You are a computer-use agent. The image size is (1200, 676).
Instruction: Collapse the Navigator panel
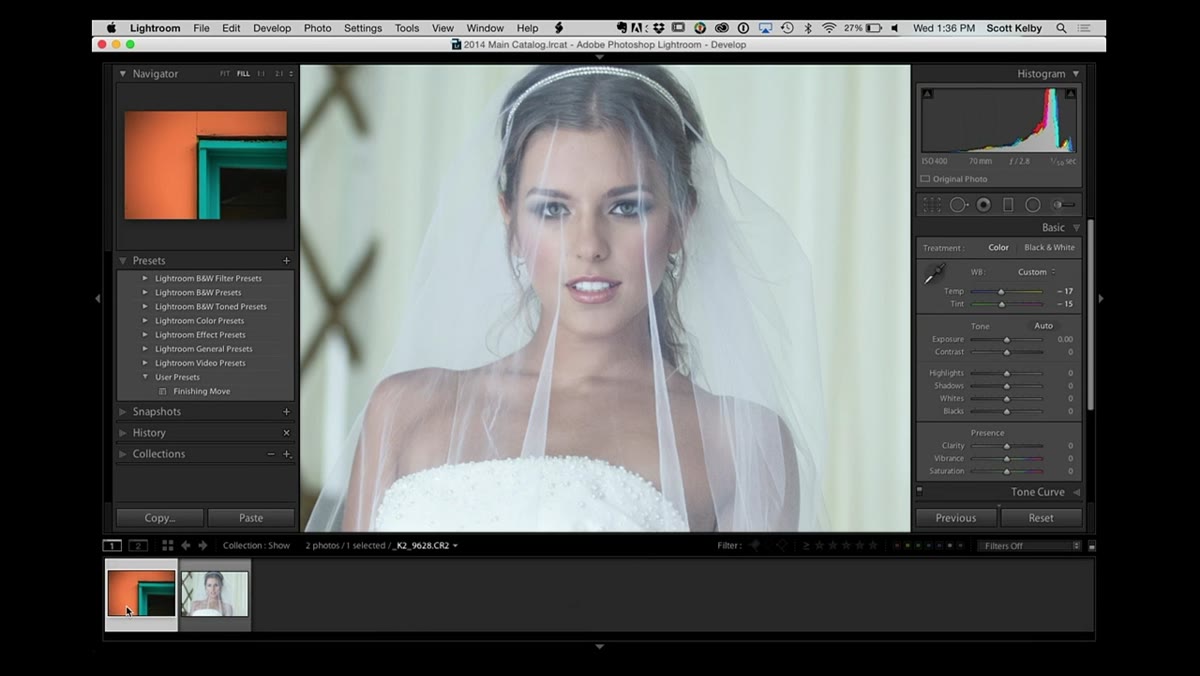click(x=123, y=74)
